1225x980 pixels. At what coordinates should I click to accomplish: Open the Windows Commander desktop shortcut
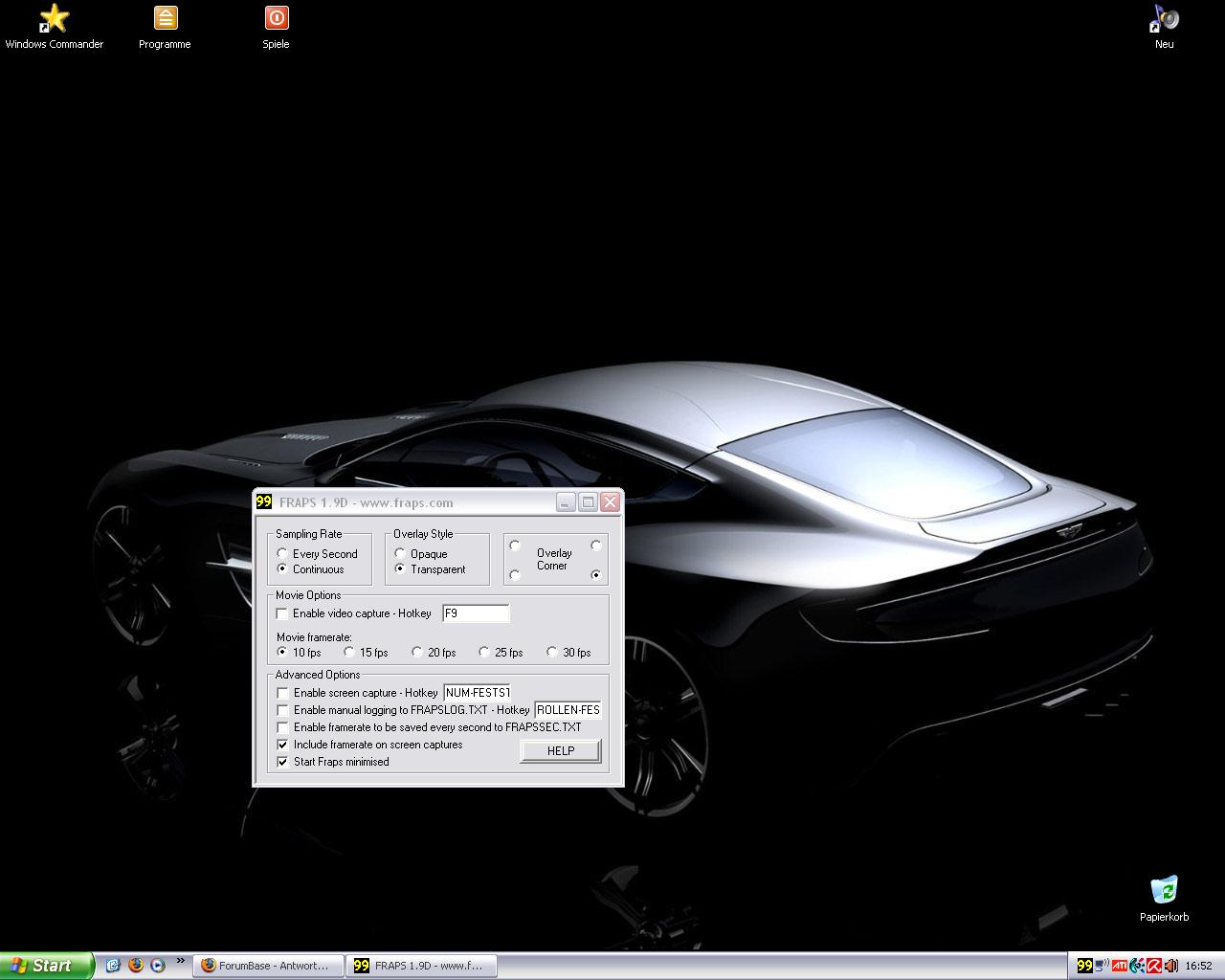tap(55, 19)
